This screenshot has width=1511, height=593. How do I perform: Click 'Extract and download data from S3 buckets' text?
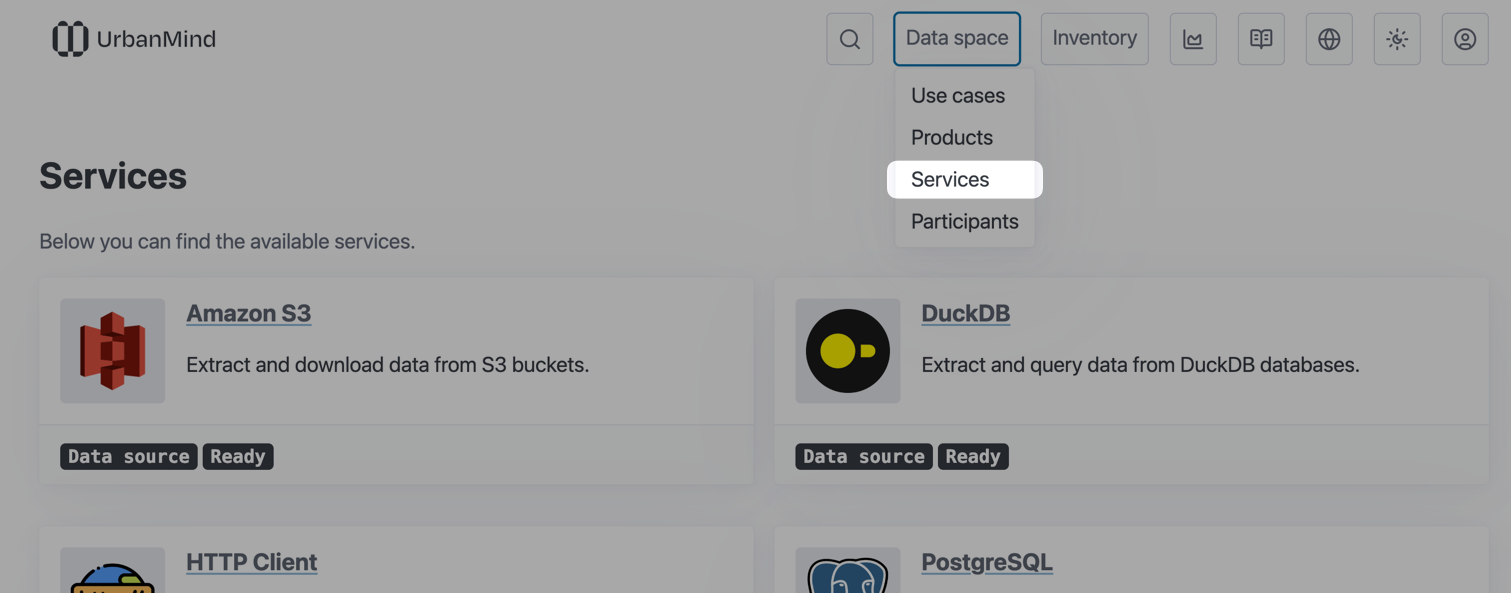[x=388, y=365]
